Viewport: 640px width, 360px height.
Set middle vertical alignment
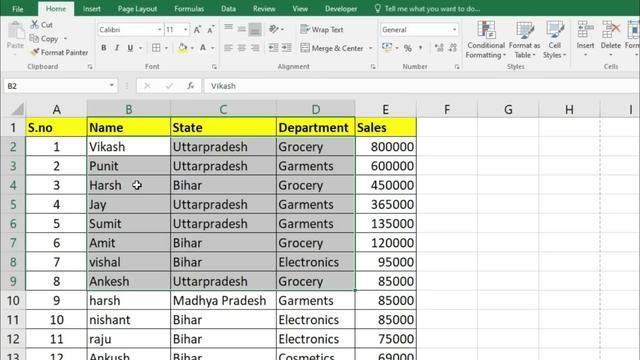[242, 29]
